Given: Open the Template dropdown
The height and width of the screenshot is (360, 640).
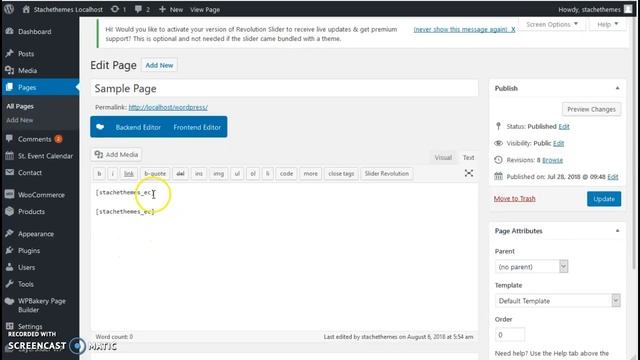Looking at the screenshot, I should click(557, 300).
